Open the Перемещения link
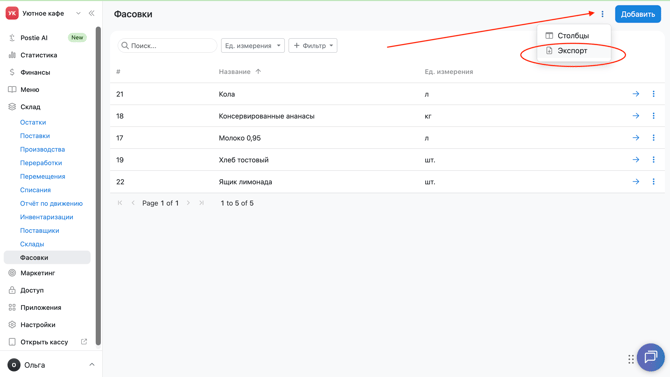This screenshot has width=670, height=377. click(42, 176)
